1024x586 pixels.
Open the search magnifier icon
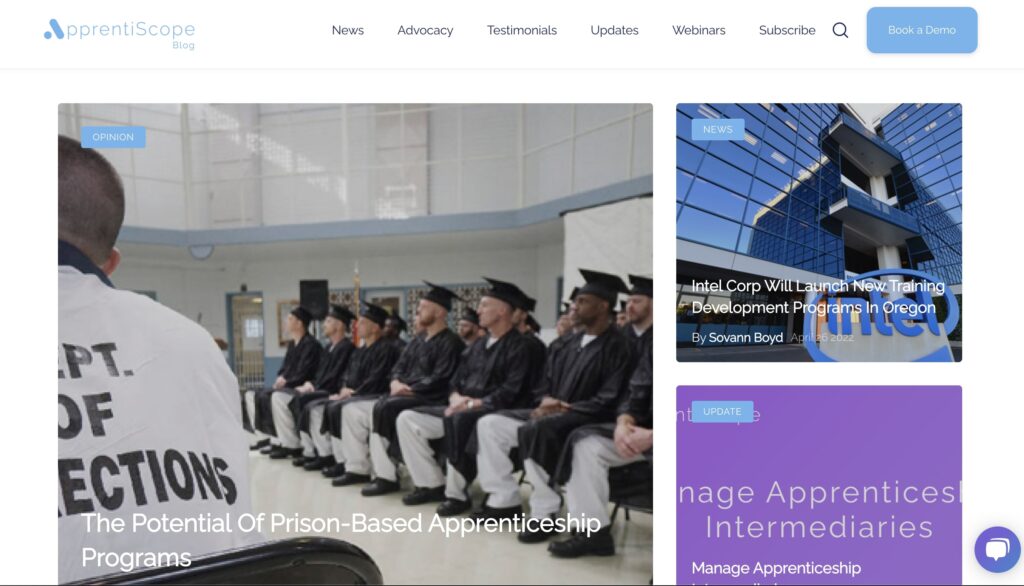coord(840,30)
